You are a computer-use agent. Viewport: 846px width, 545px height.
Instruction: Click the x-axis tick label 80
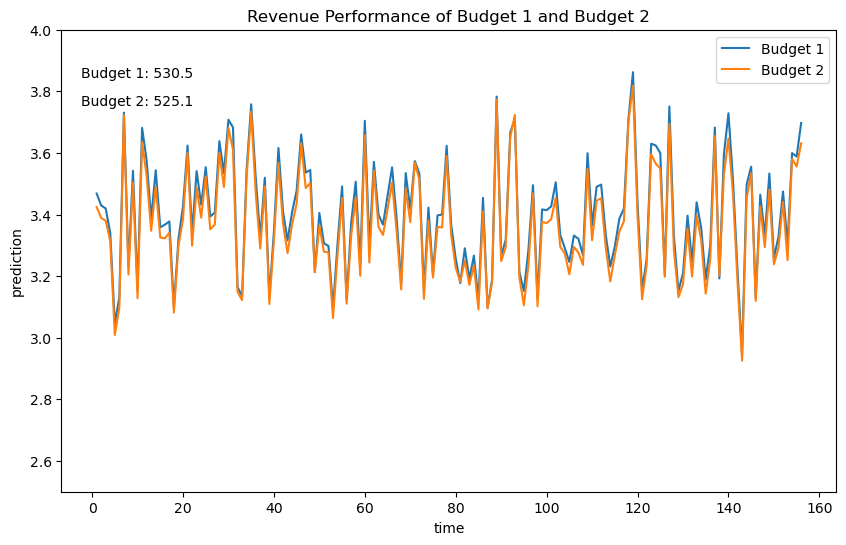(x=456, y=509)
